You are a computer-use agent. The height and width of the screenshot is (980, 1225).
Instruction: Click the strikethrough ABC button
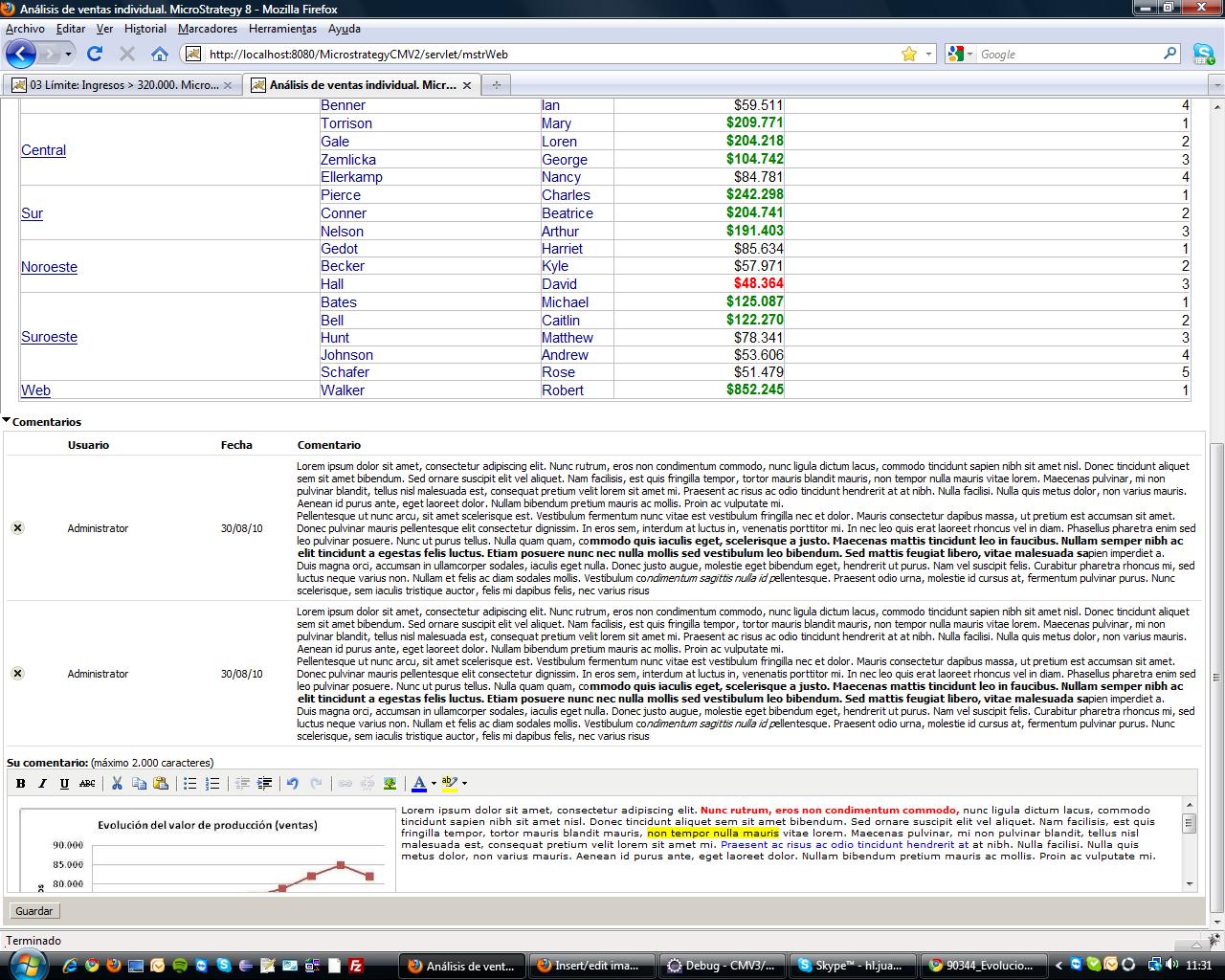[x=87, y=784]
